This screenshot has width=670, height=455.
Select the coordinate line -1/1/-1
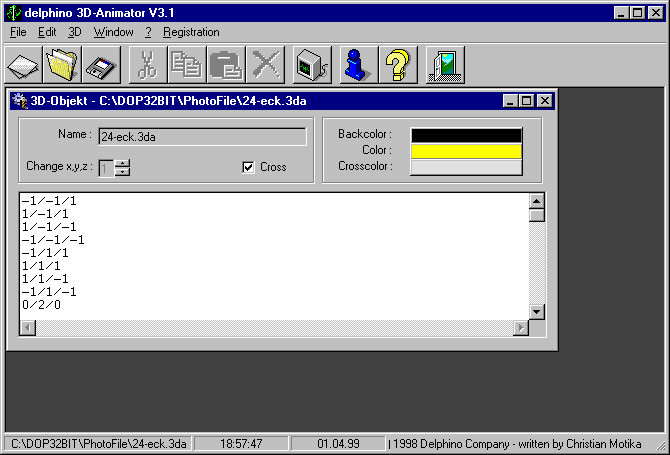(49, 292)
